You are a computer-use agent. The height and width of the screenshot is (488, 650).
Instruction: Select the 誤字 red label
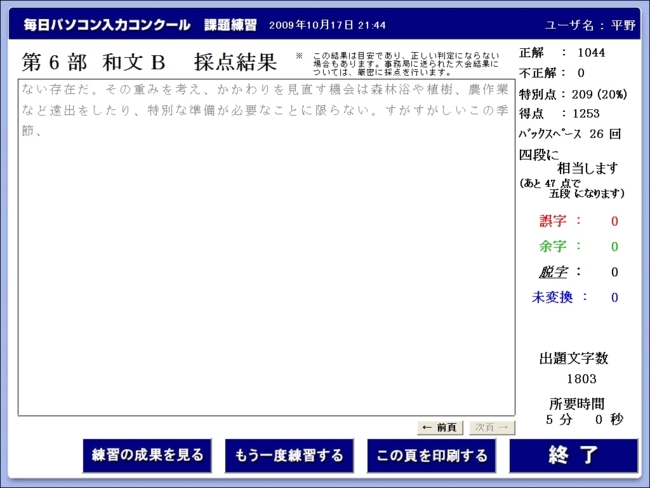pos(553,221)
